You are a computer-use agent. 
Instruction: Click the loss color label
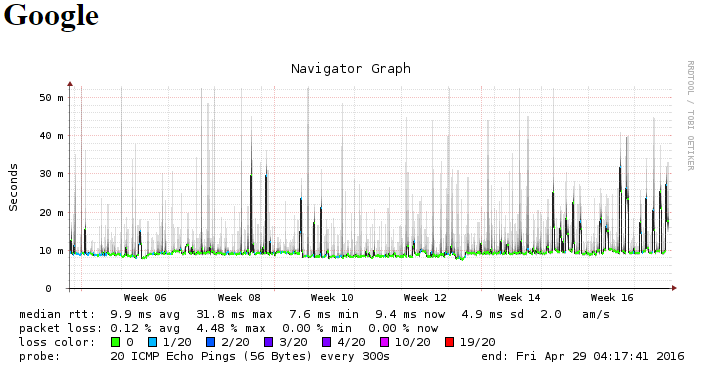57,342
